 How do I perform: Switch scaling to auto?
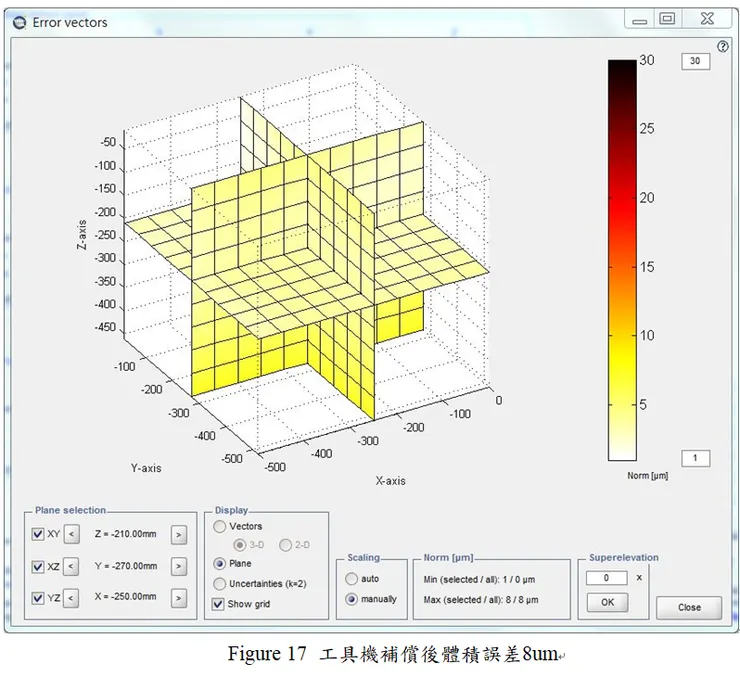pyautogui.click(x=351, y=579)
